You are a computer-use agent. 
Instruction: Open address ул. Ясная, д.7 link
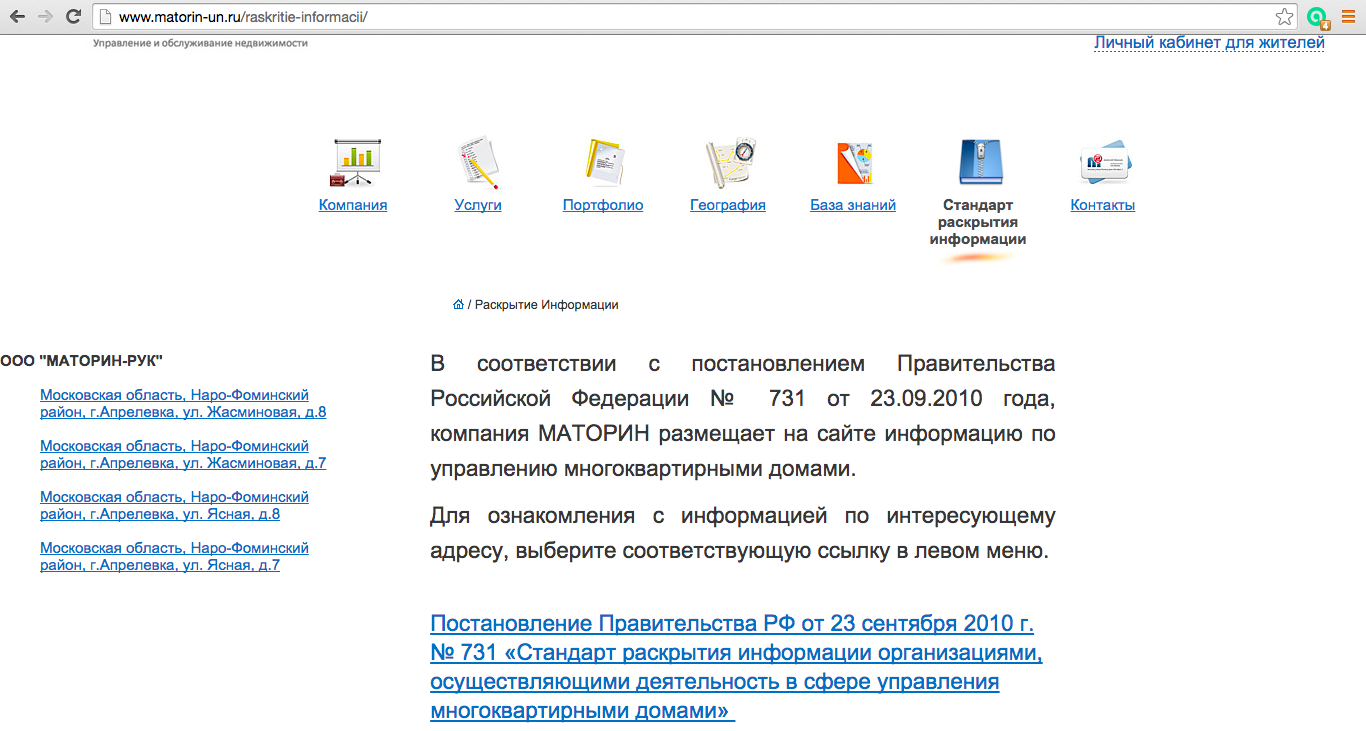coord(174,557)
